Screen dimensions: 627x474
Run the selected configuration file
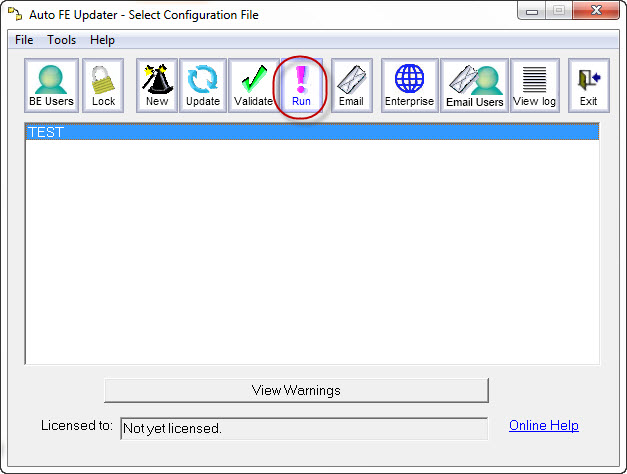click(x=301, y=85)
